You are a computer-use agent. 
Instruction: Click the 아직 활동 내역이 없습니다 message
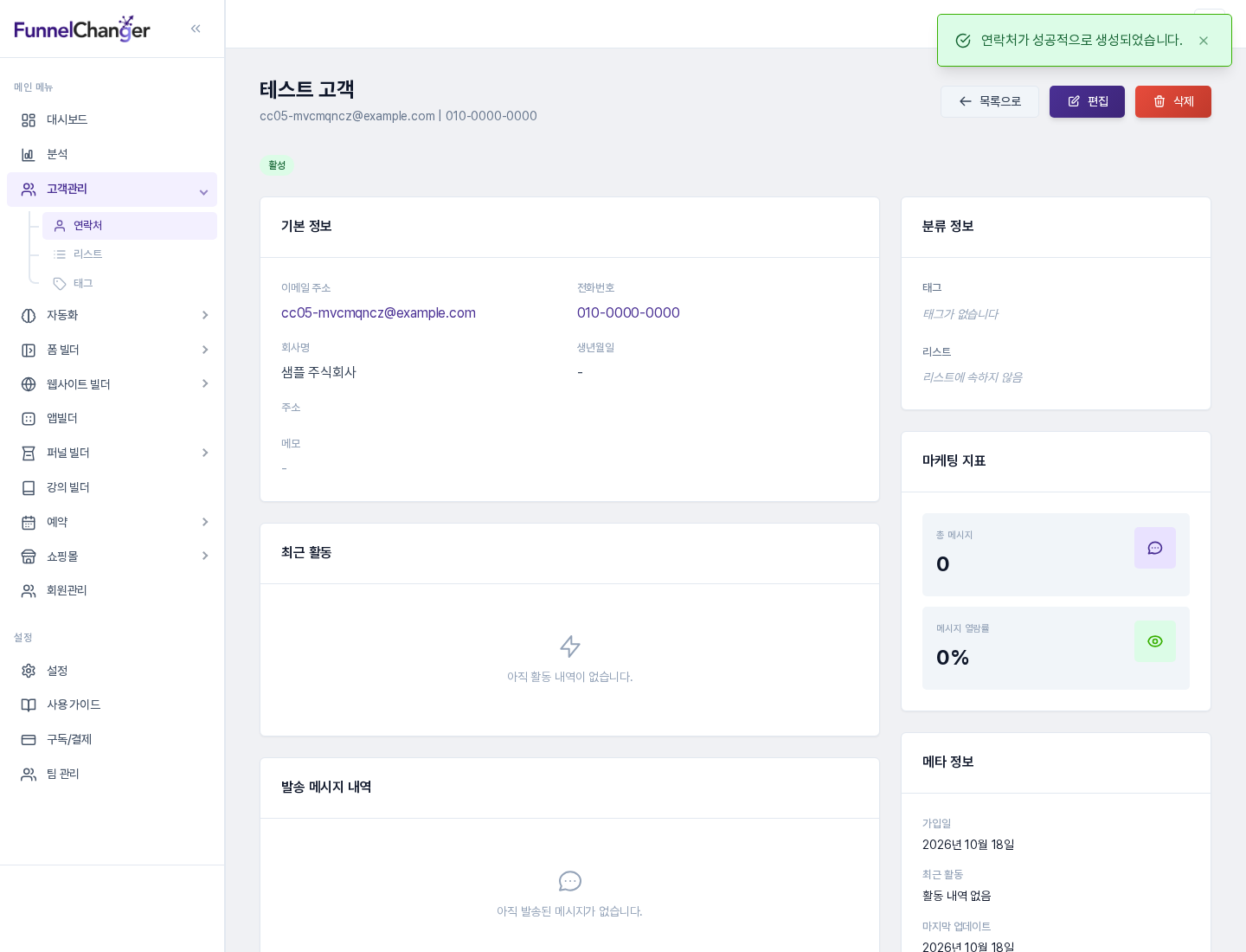point(570,677)
